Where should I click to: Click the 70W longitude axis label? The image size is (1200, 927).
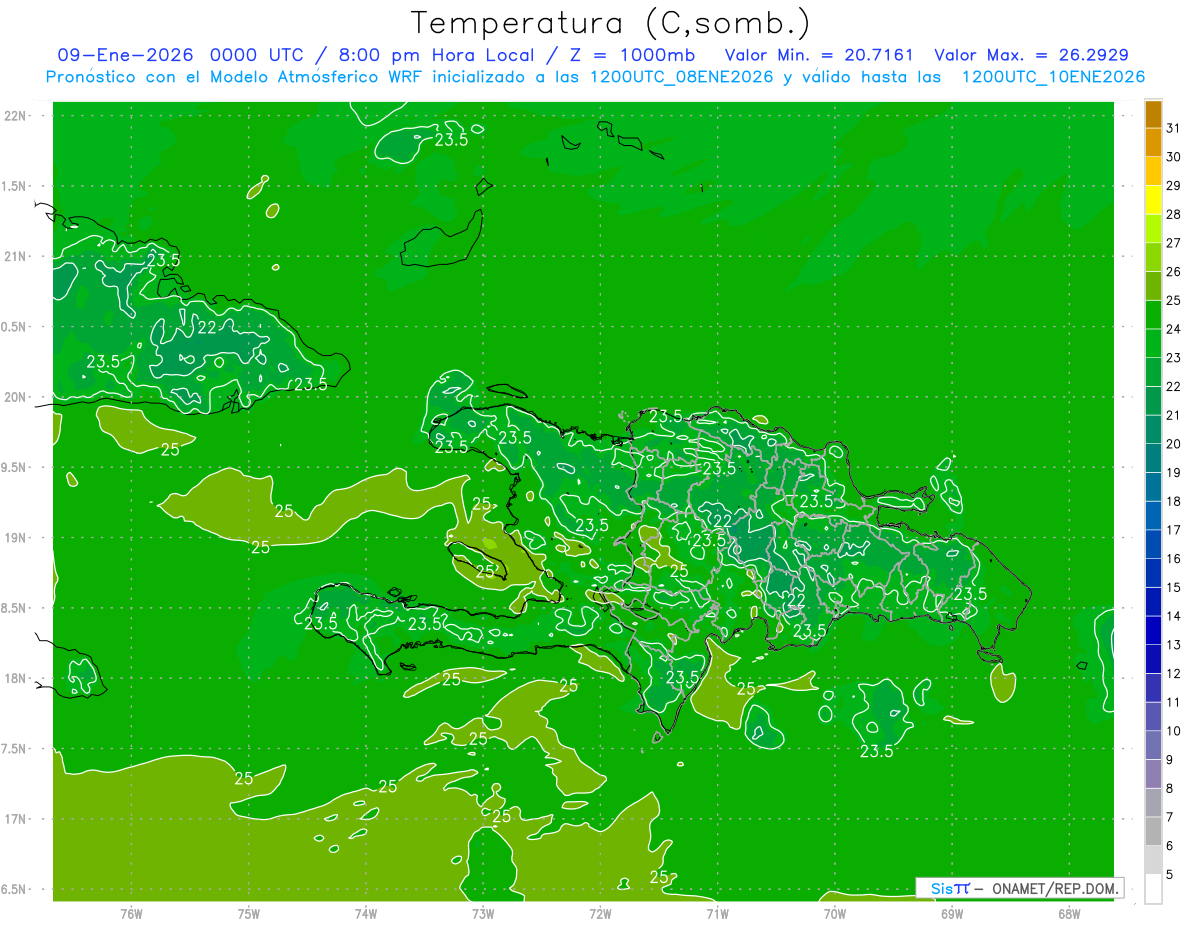click(x=835, y=913)
